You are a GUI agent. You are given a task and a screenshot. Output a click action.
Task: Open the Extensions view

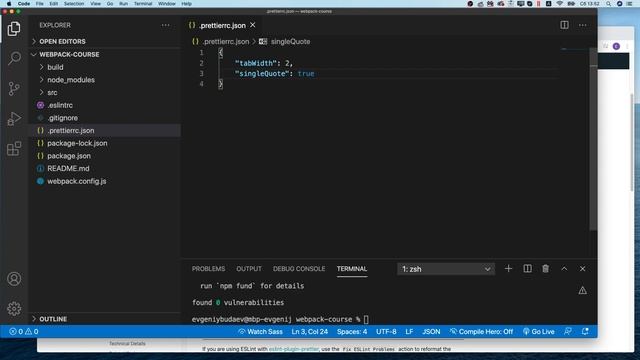coord(14,149)
